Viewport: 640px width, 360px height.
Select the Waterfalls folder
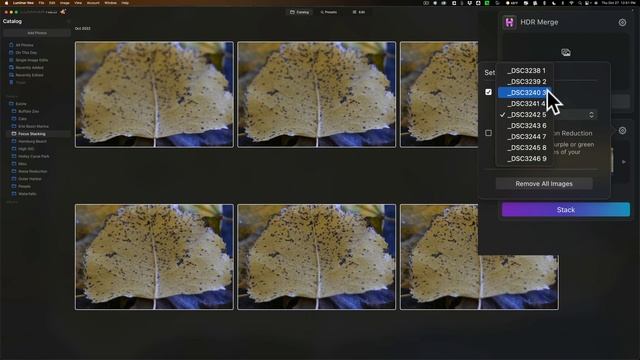[27, 194]
